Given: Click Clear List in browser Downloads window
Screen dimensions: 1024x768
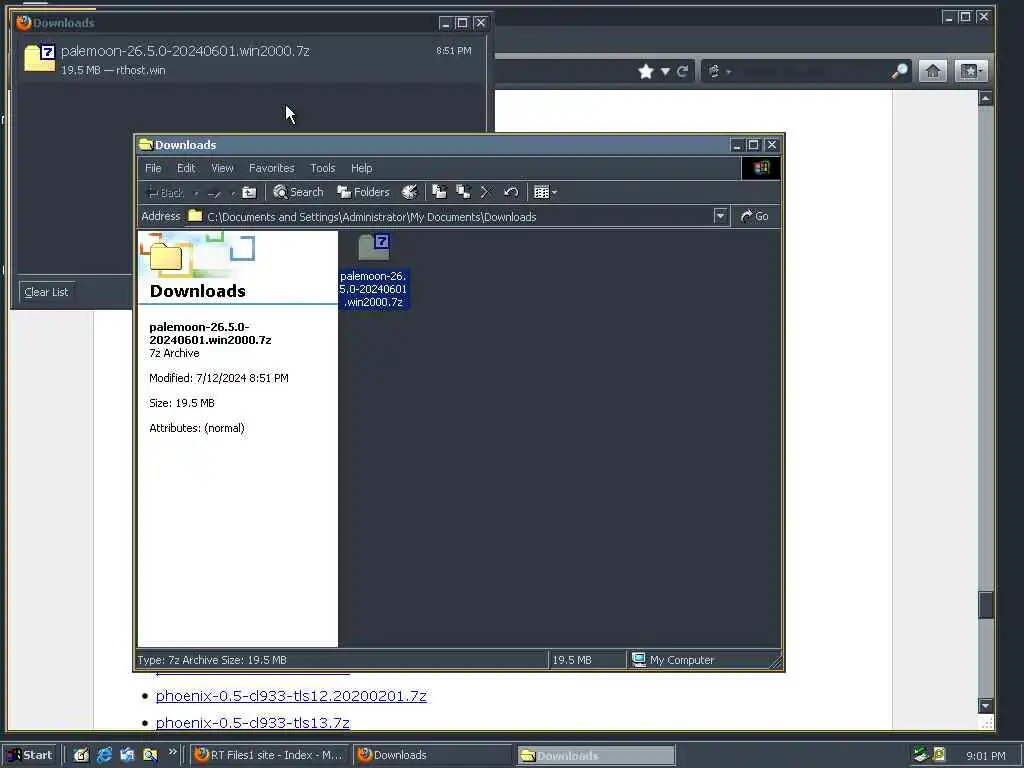Looking at the screenshot, I should click(46, 292).
